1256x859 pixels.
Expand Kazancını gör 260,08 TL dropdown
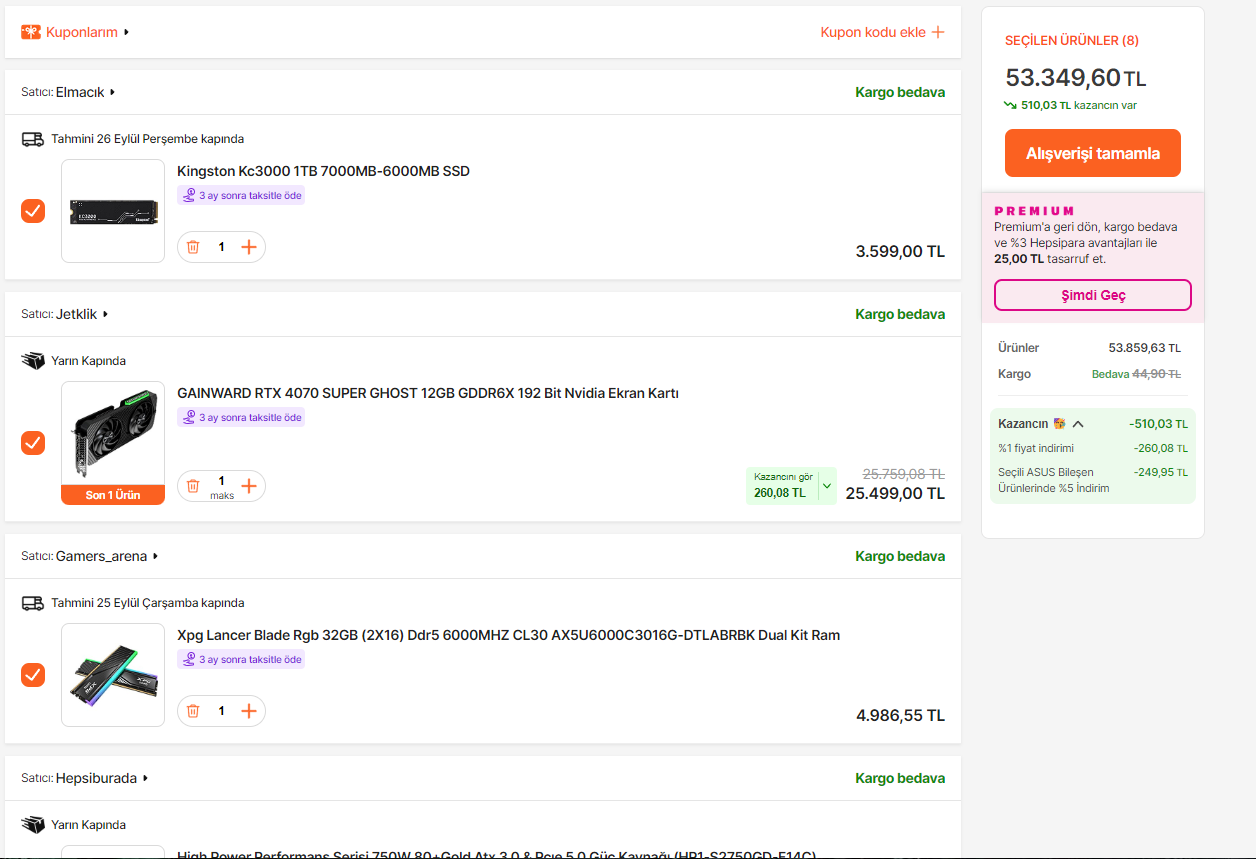(791, 486)
